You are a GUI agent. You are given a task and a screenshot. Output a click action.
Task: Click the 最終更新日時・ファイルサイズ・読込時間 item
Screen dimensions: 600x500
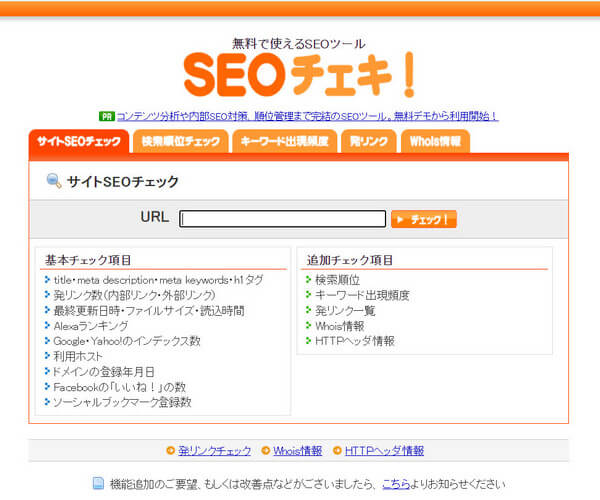[149, 311]
